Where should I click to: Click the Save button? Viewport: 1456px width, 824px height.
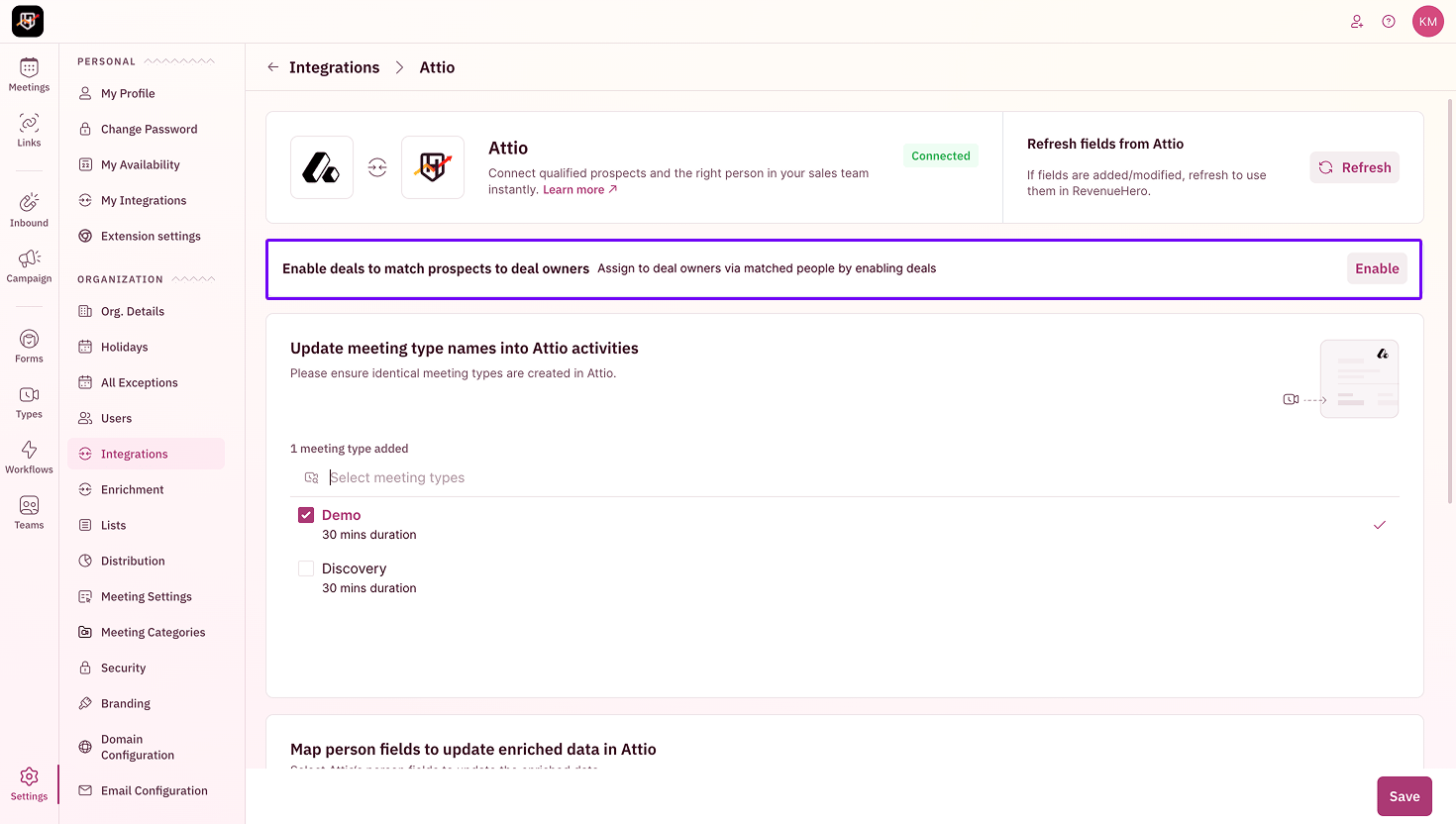tap(1404, 796)
